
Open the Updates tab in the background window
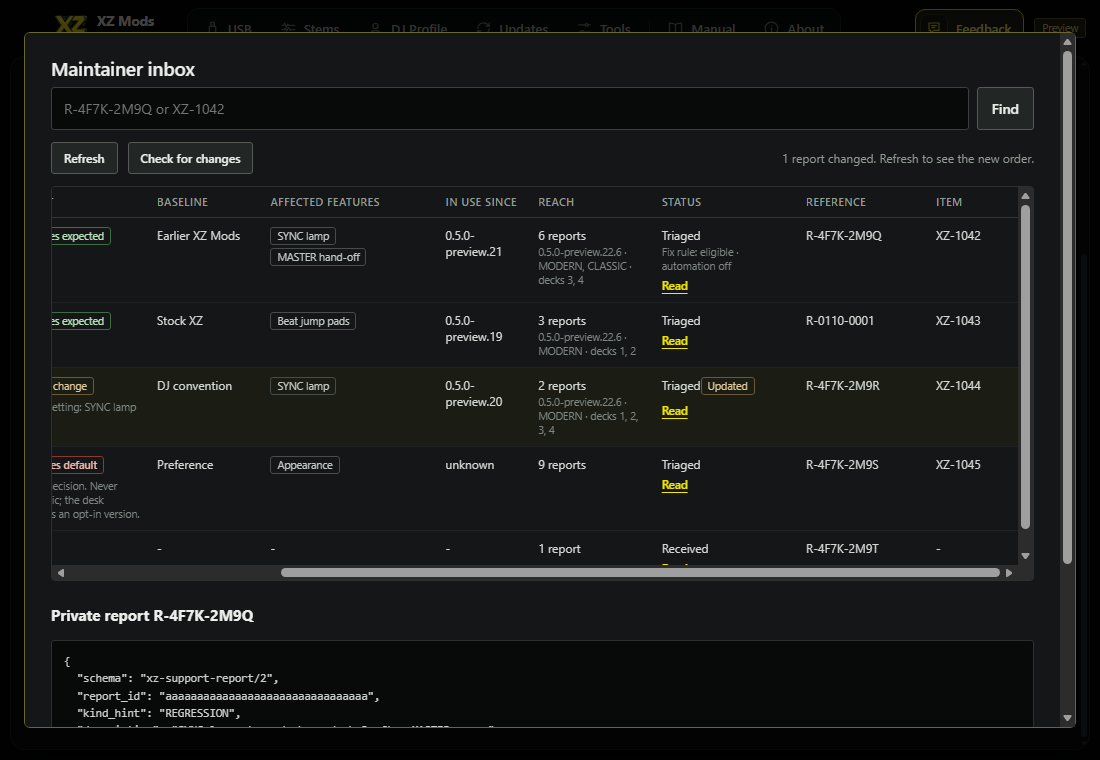513,29
